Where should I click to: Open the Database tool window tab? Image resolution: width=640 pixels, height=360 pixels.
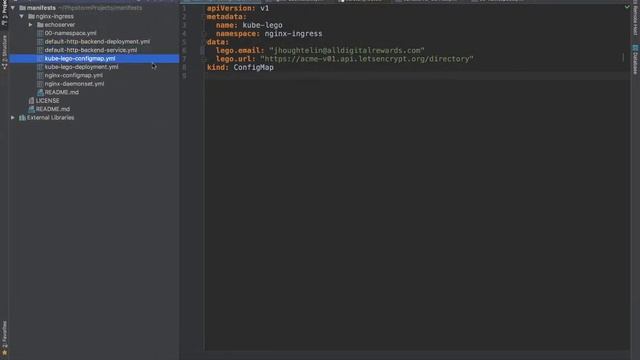coord(635,60)
